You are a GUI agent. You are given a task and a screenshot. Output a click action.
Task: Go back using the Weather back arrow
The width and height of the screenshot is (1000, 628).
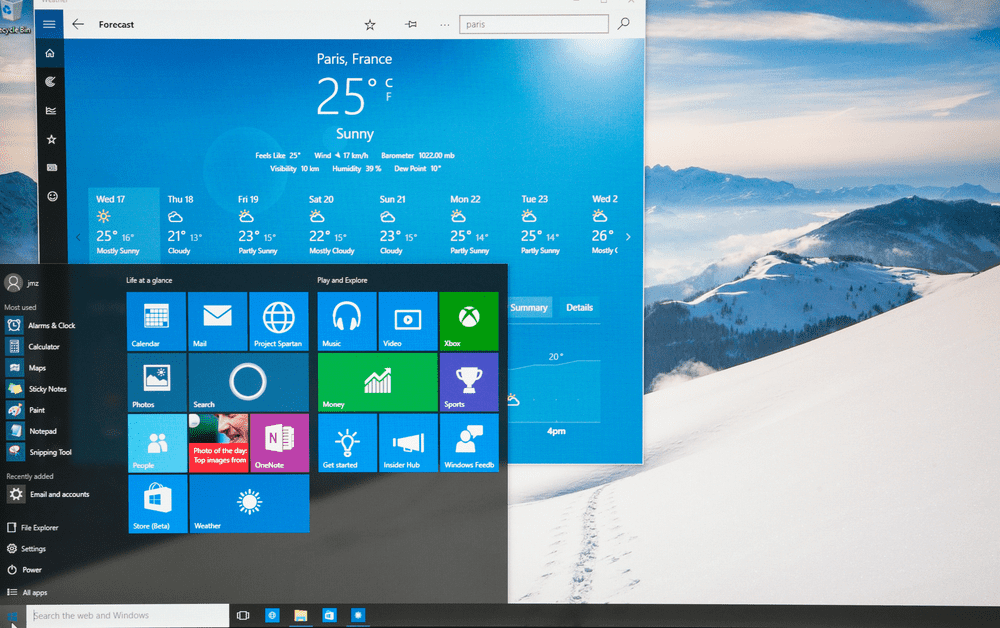pos(78,24)
